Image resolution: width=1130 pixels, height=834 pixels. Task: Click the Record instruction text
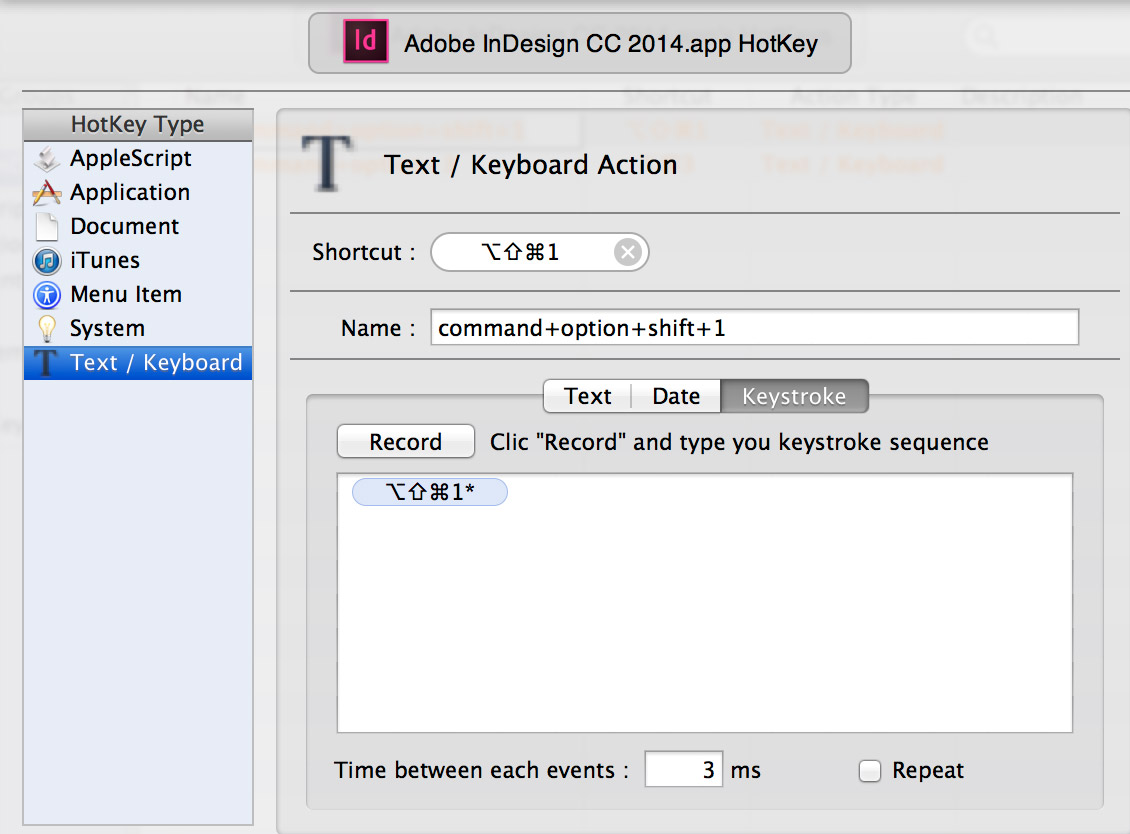point(739,442)
